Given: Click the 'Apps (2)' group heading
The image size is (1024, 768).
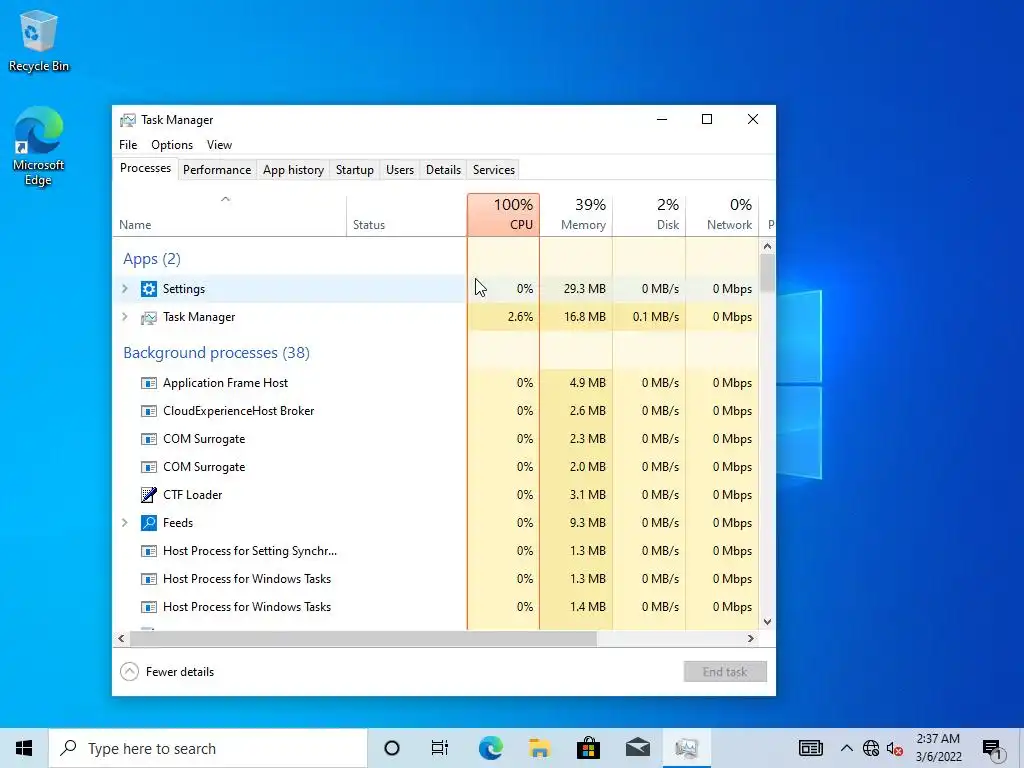Looking at the screenshot, I should click(x=152, y=259).
